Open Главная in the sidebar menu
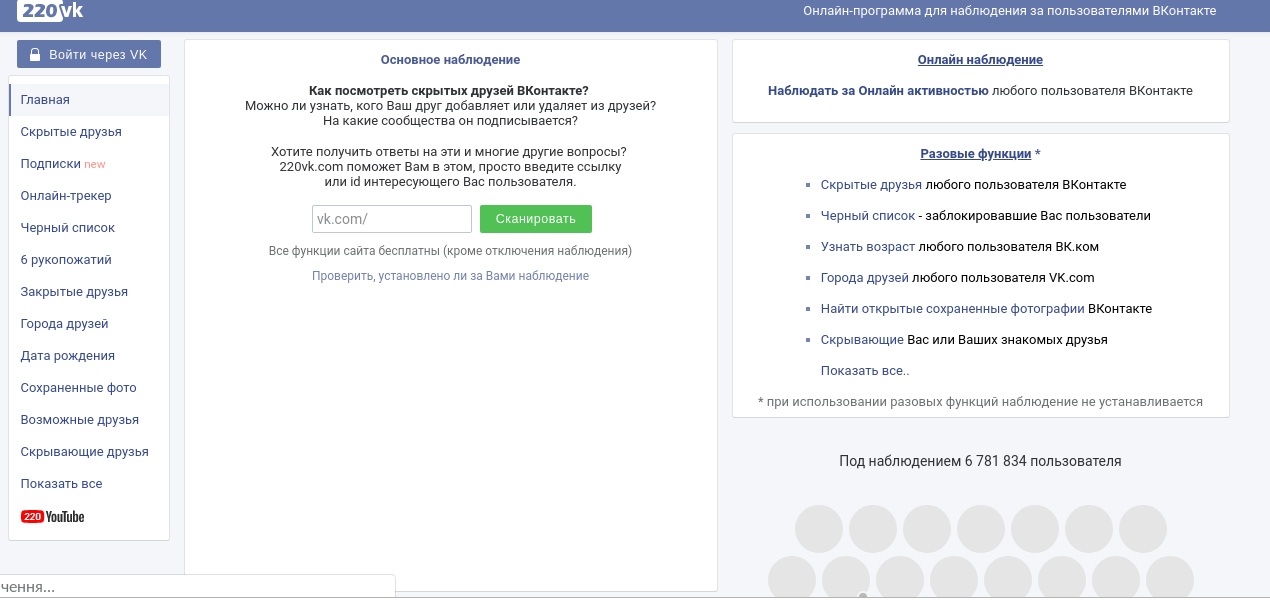 [x=89, y=100]
